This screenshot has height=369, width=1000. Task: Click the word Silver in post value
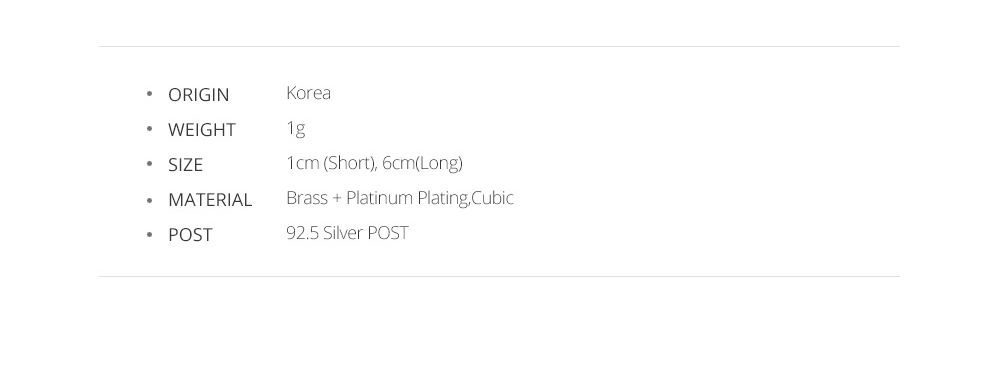pyautogui.click(x=343, y=233)
